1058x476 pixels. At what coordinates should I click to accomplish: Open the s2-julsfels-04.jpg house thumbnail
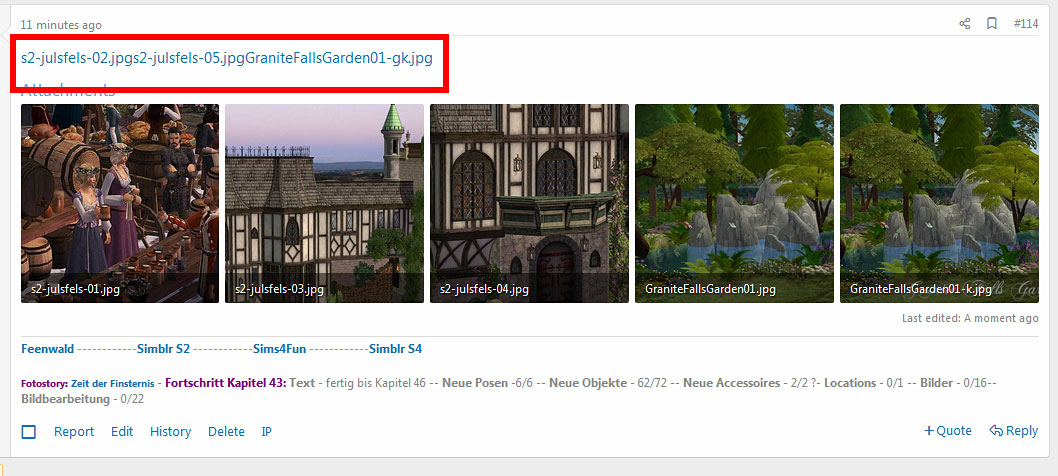529,203
